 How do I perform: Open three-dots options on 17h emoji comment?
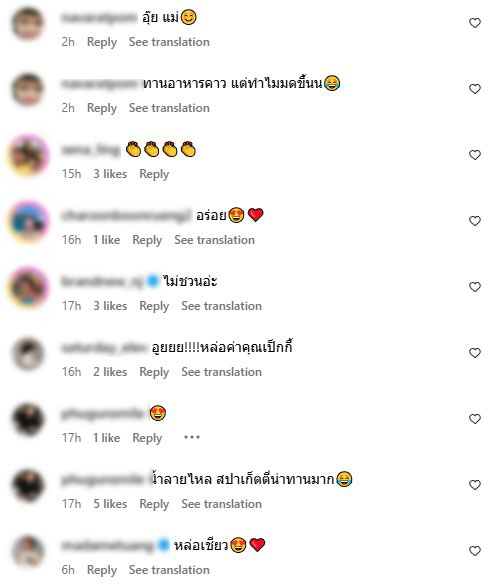[x=192, y=437]
